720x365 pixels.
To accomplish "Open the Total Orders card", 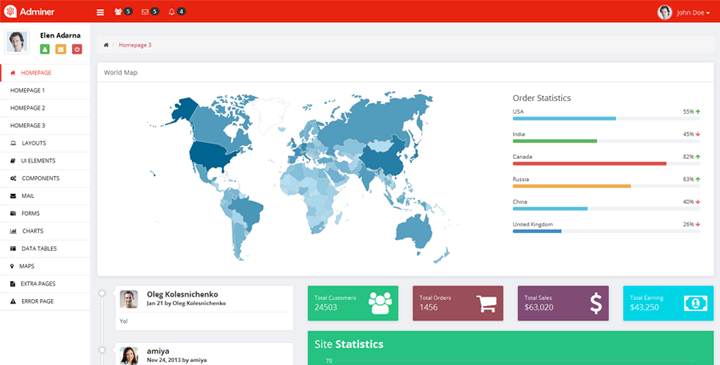I will coord(458,303).
